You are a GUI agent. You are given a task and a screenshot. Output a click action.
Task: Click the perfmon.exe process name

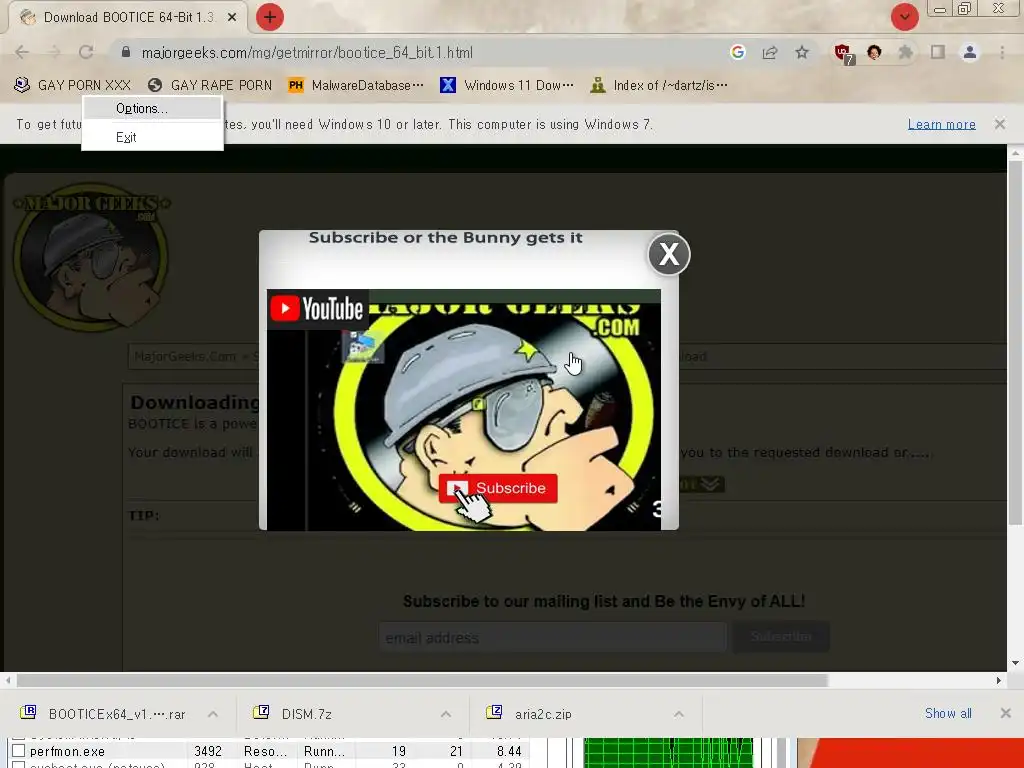(67, 752)
